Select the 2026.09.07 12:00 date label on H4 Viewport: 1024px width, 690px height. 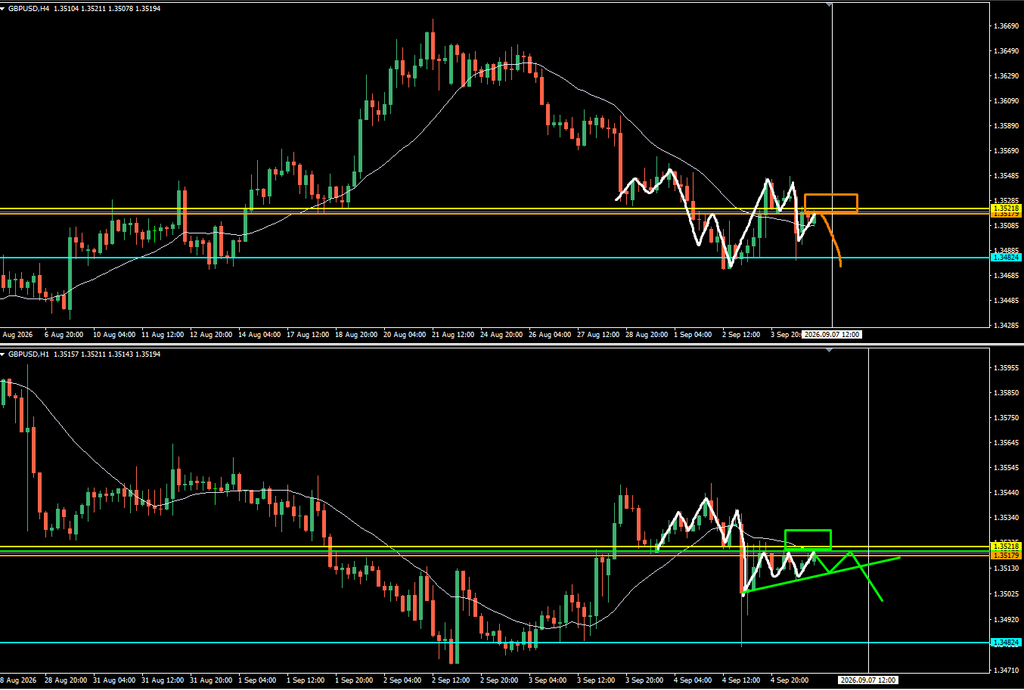832,334
